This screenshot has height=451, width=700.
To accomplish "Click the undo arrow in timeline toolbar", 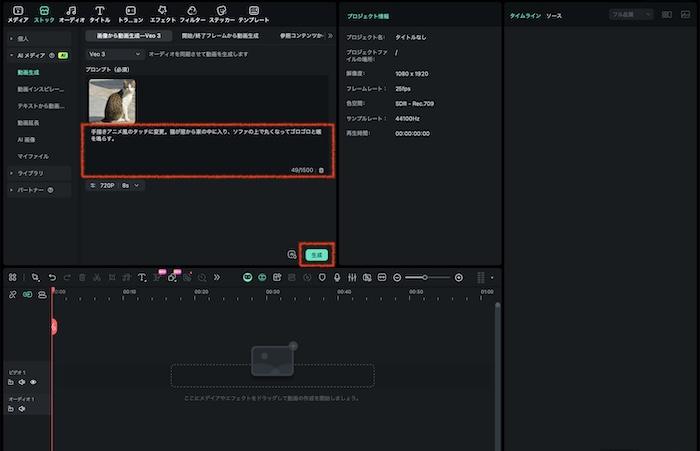I will tap(52, 277).
